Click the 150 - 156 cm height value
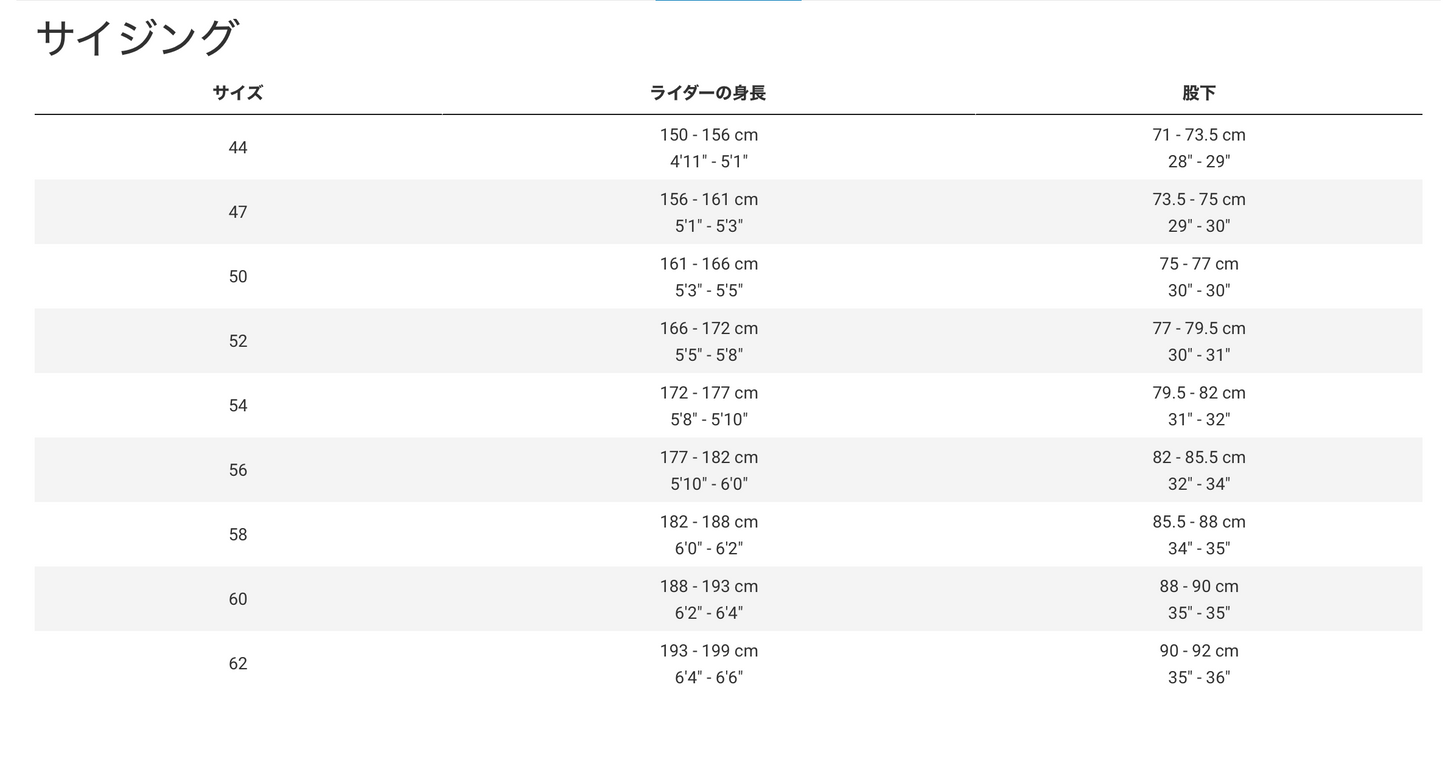This screenshot has height=763, width=1445. [x=708, y=135]
